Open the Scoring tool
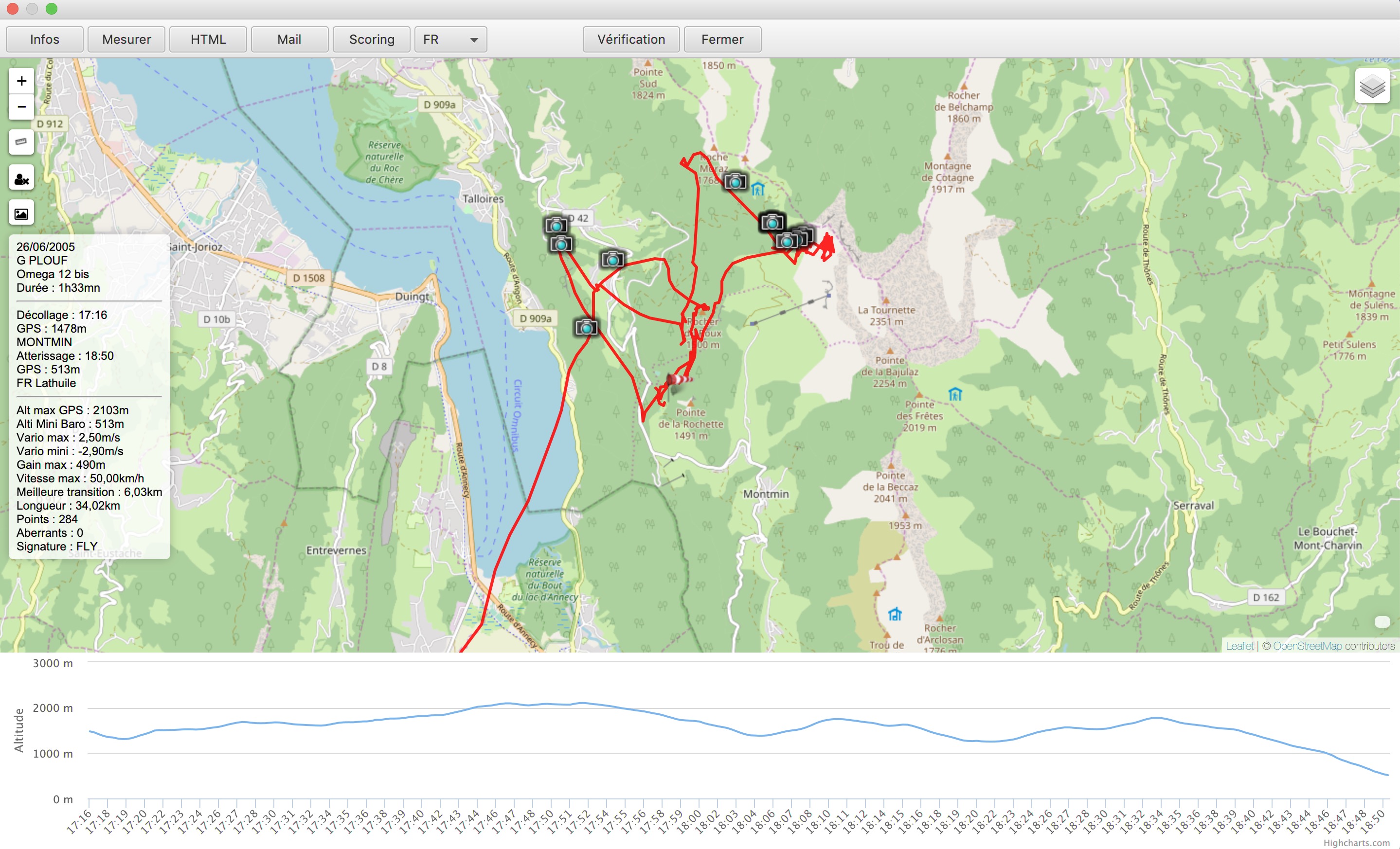This screenshot has width=1400, height=849. [x=372, y=39]
